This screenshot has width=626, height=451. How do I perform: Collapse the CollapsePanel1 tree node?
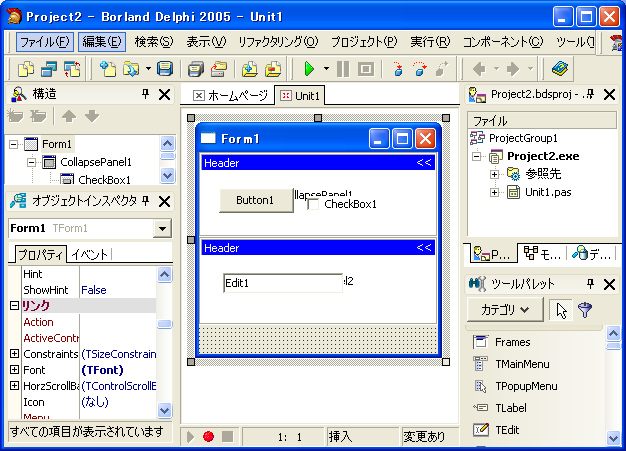coord(32,162)
